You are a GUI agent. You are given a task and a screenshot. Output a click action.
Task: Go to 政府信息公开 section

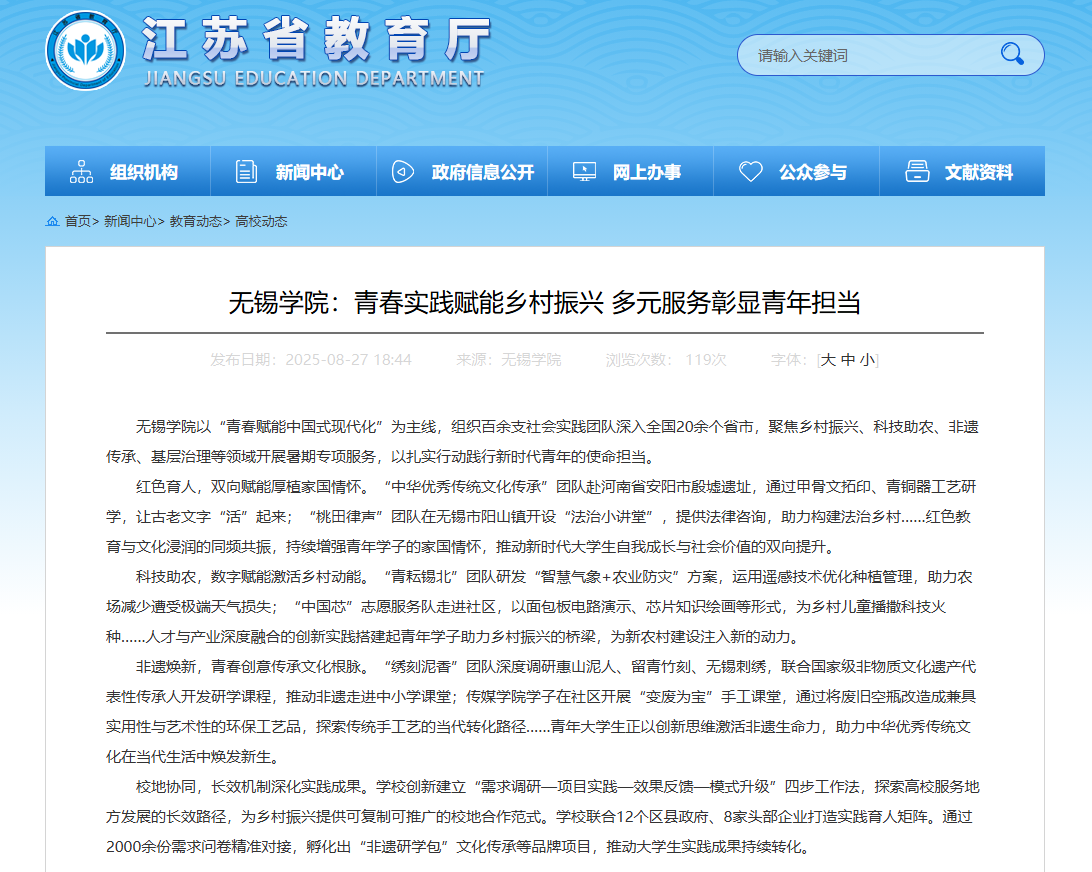coord(483,172)
